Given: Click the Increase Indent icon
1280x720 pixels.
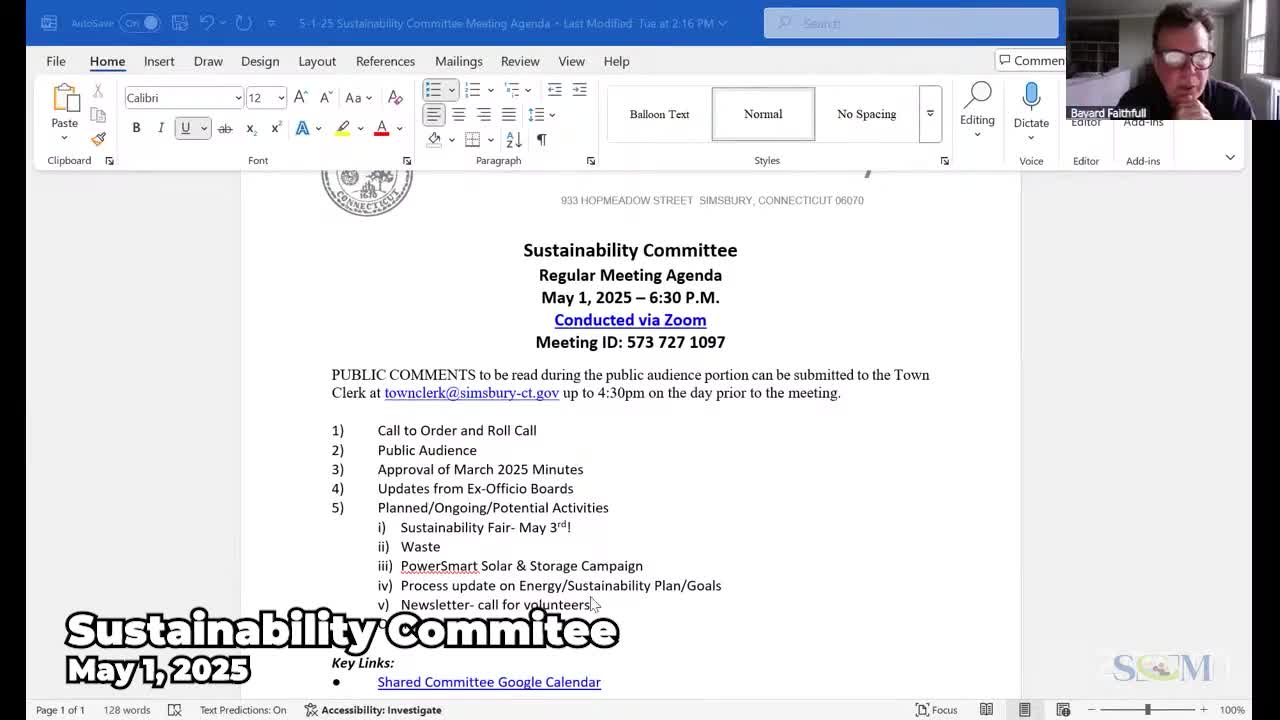Looking at the screenshot, I should coord(579,90).
